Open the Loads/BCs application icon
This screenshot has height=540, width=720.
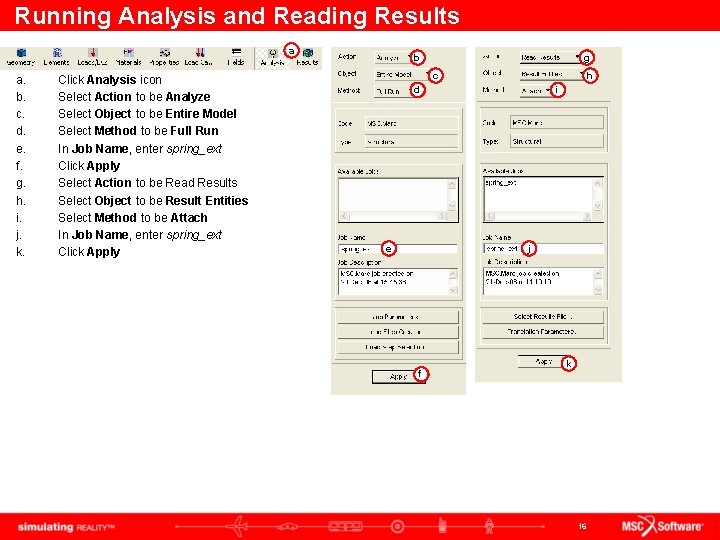pos(92,57)
